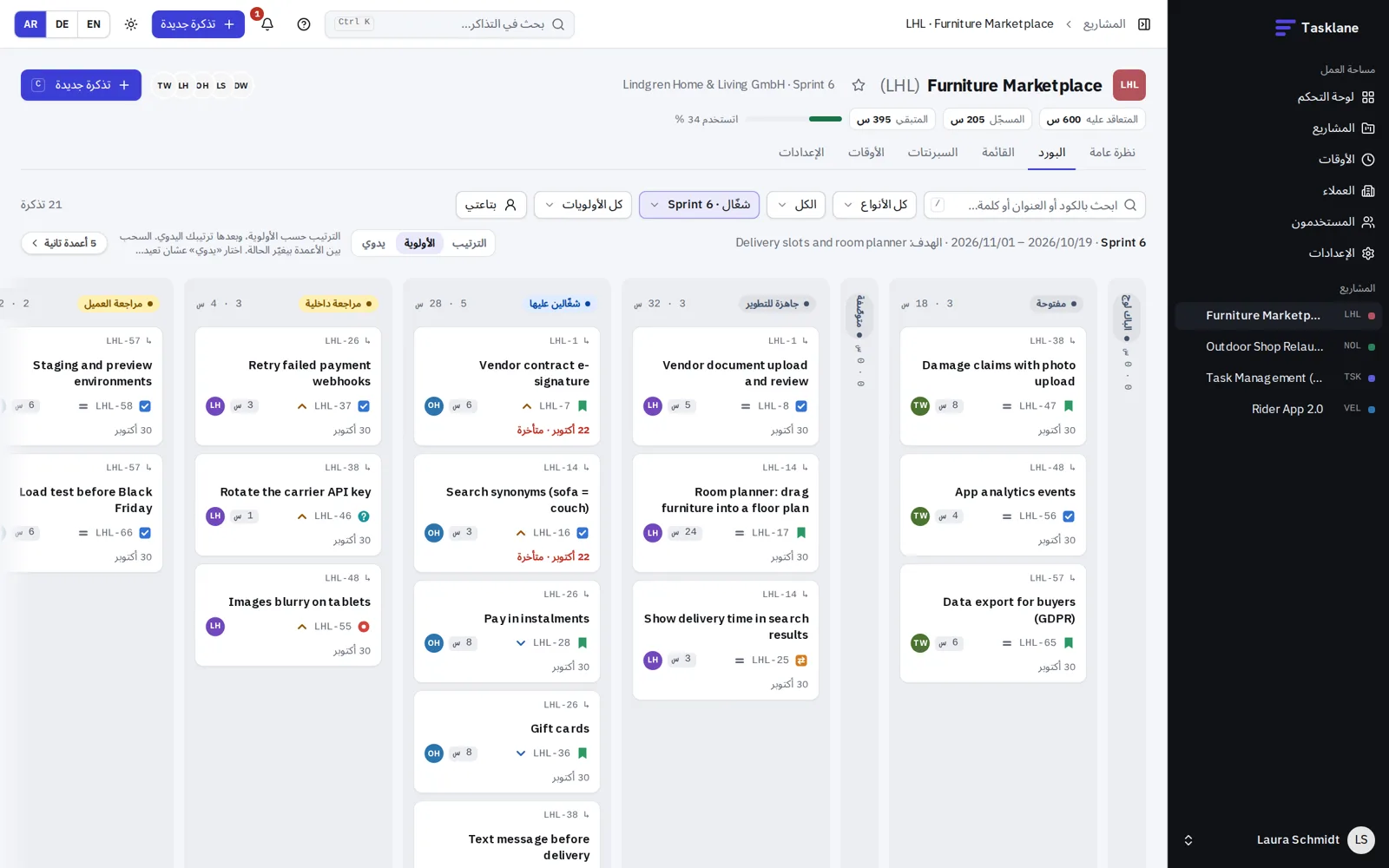Viewport: 1389px width, 868px height.
Task: Open the help question mark icon
Action: coord(304,24)
